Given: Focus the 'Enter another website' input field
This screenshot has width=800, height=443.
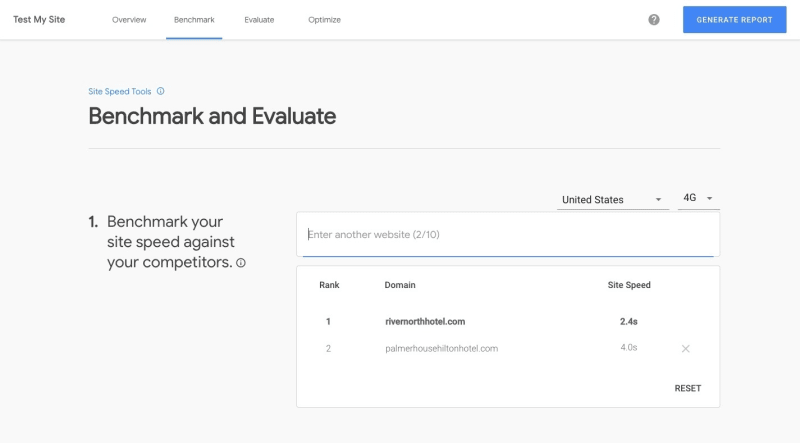Looking at the screenshot, I should (508, 235).
